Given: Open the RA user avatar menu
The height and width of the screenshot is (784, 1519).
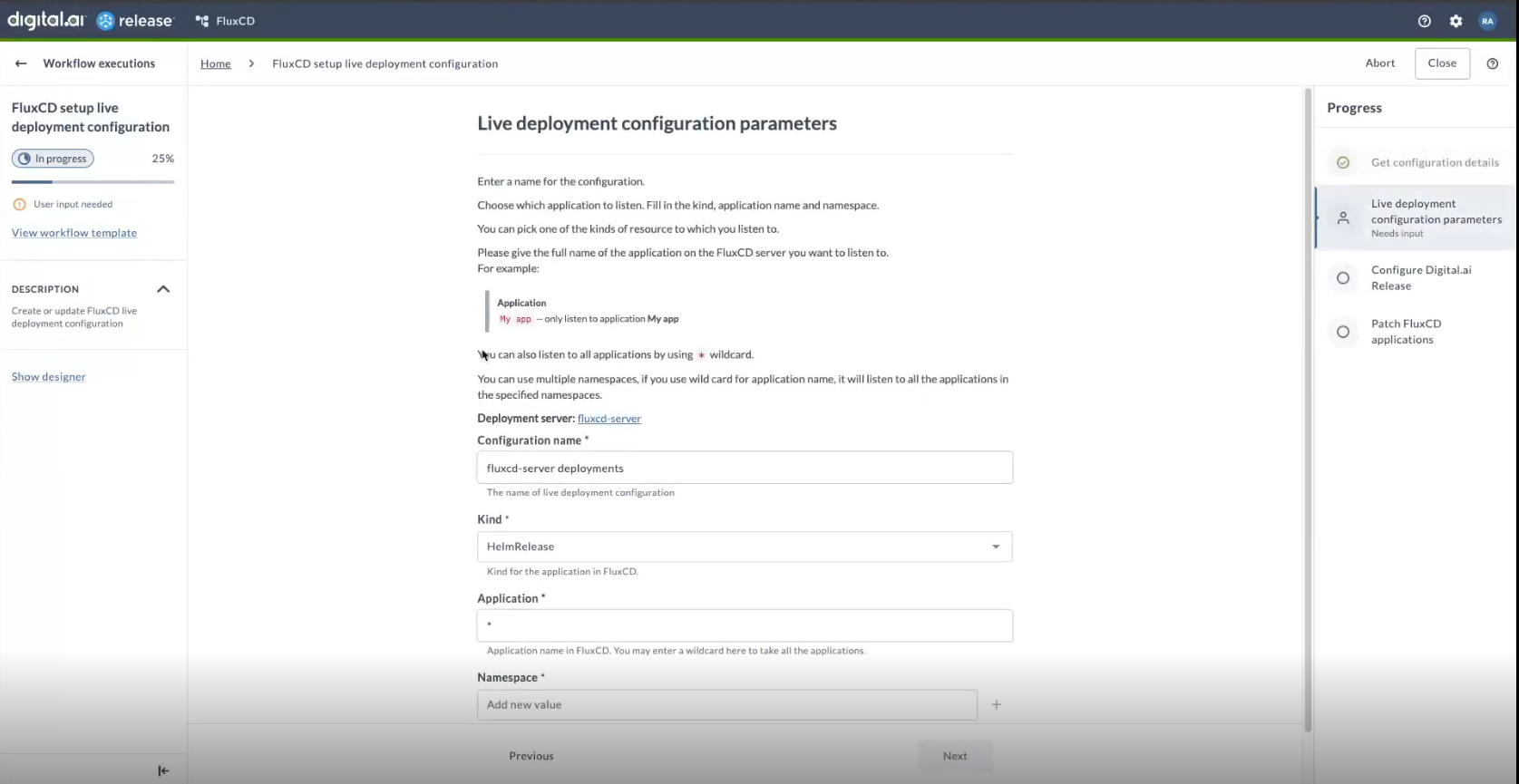Looking at the screenshot, I should click(x=1487, y=21).
